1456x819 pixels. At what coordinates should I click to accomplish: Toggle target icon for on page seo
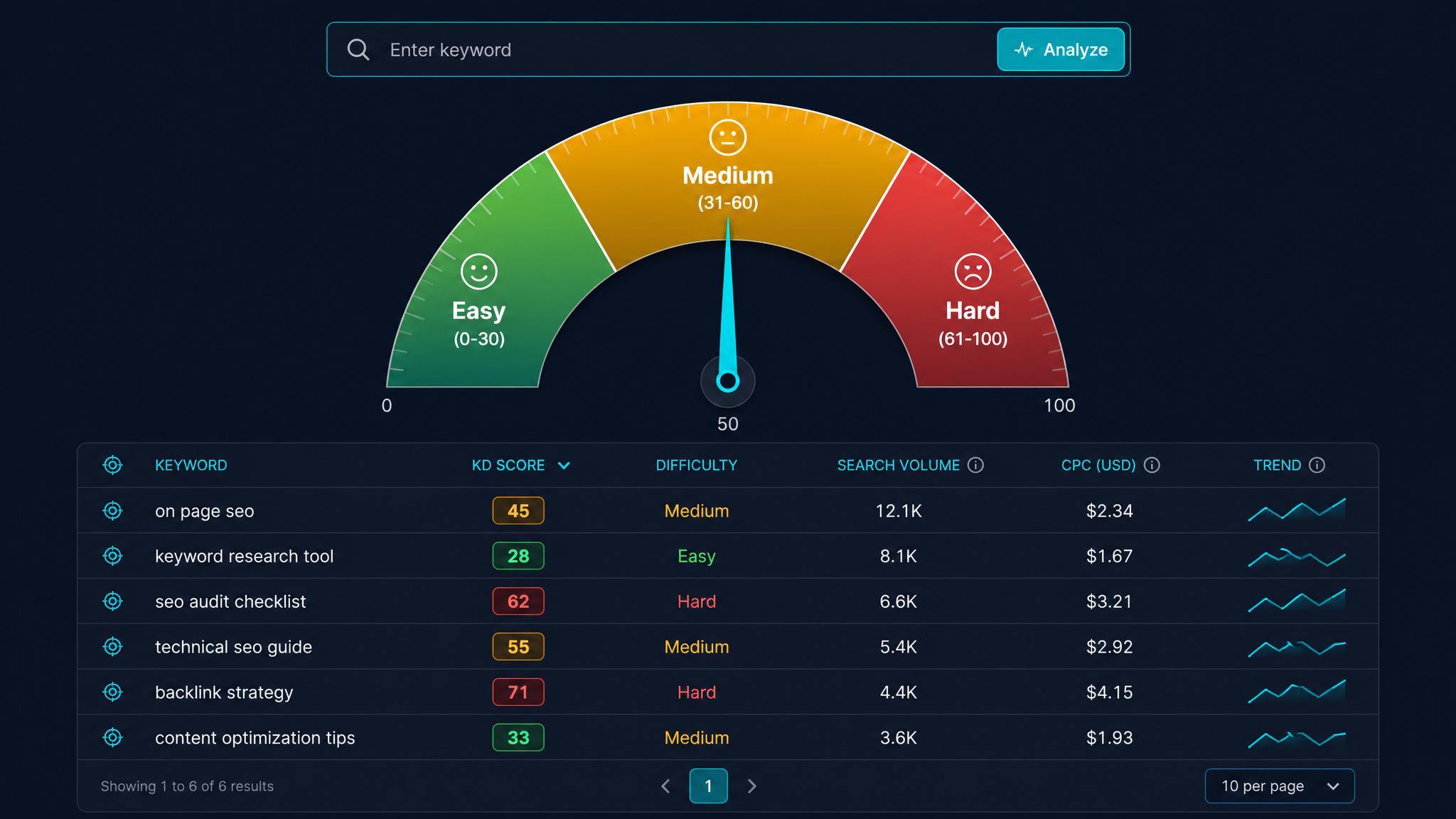112,510
